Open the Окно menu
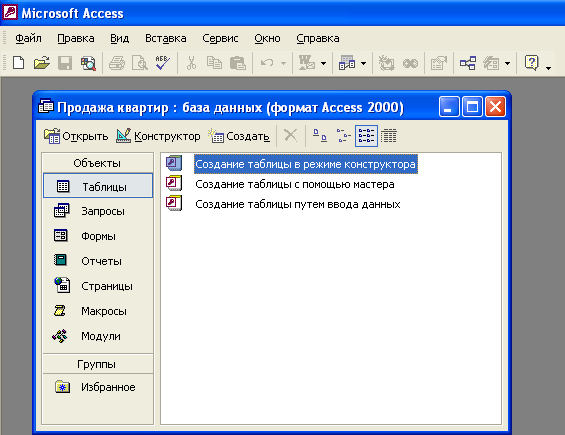 [x=267, y=38]
